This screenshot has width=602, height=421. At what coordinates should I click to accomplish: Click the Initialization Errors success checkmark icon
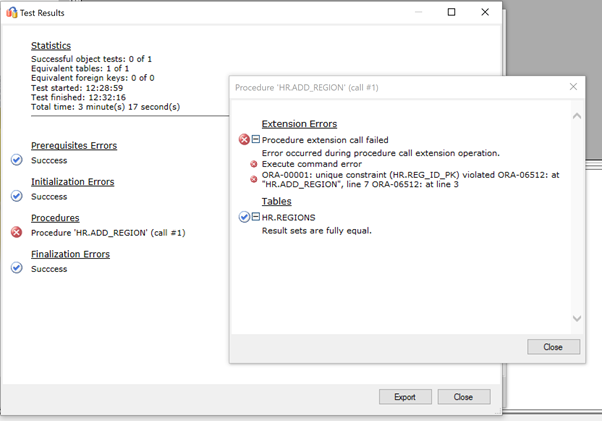tap(16, 196)
